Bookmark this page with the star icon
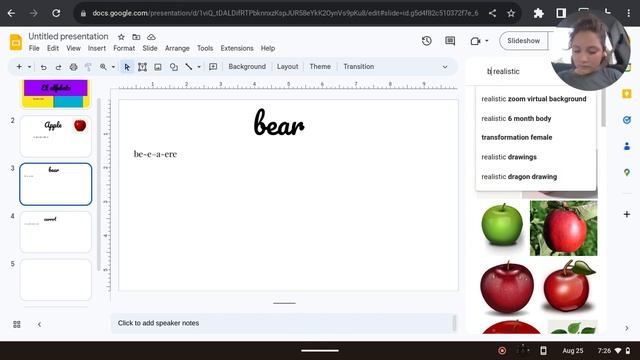640x360 pixels. click(511, 13)
